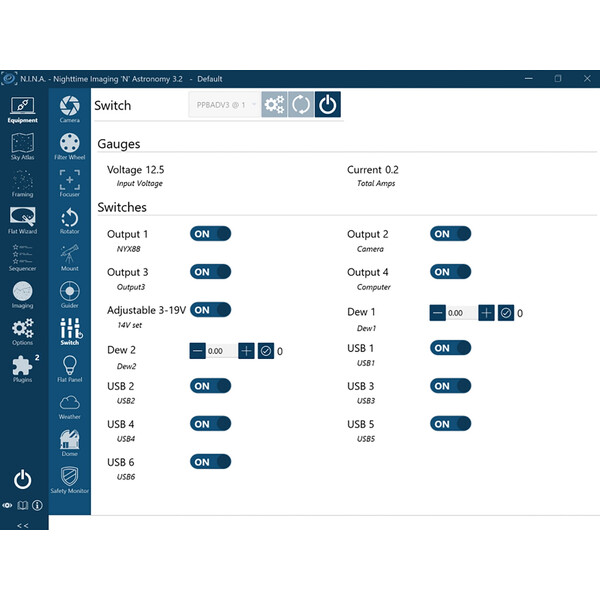Select the Weather equipment tab
The width and height of the screenshot is (600, 600).
point(70,406)
